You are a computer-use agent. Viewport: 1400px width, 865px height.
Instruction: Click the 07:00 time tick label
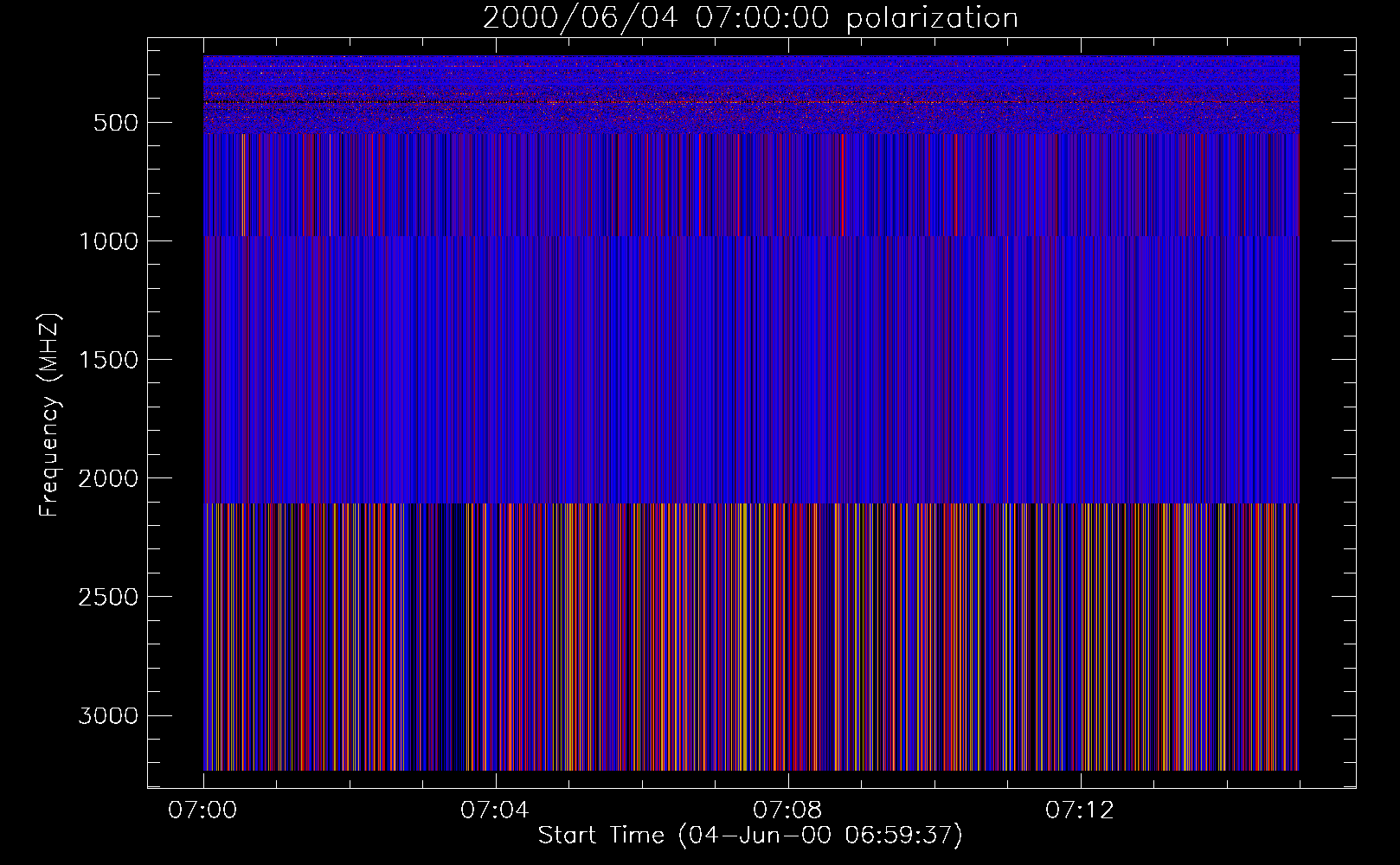[202, 811]
